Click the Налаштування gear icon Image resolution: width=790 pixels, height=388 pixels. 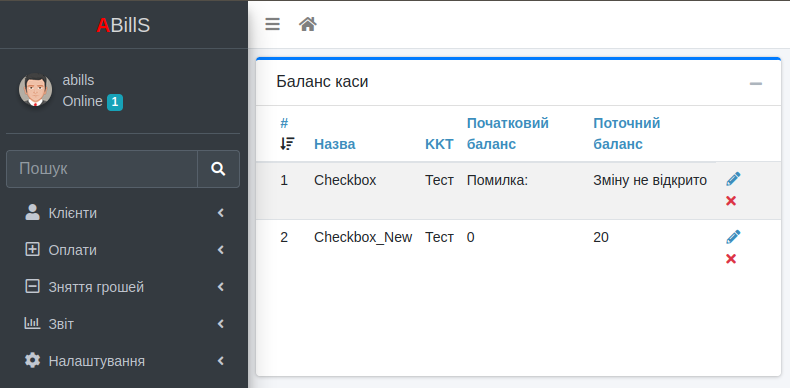click(32, 360)
